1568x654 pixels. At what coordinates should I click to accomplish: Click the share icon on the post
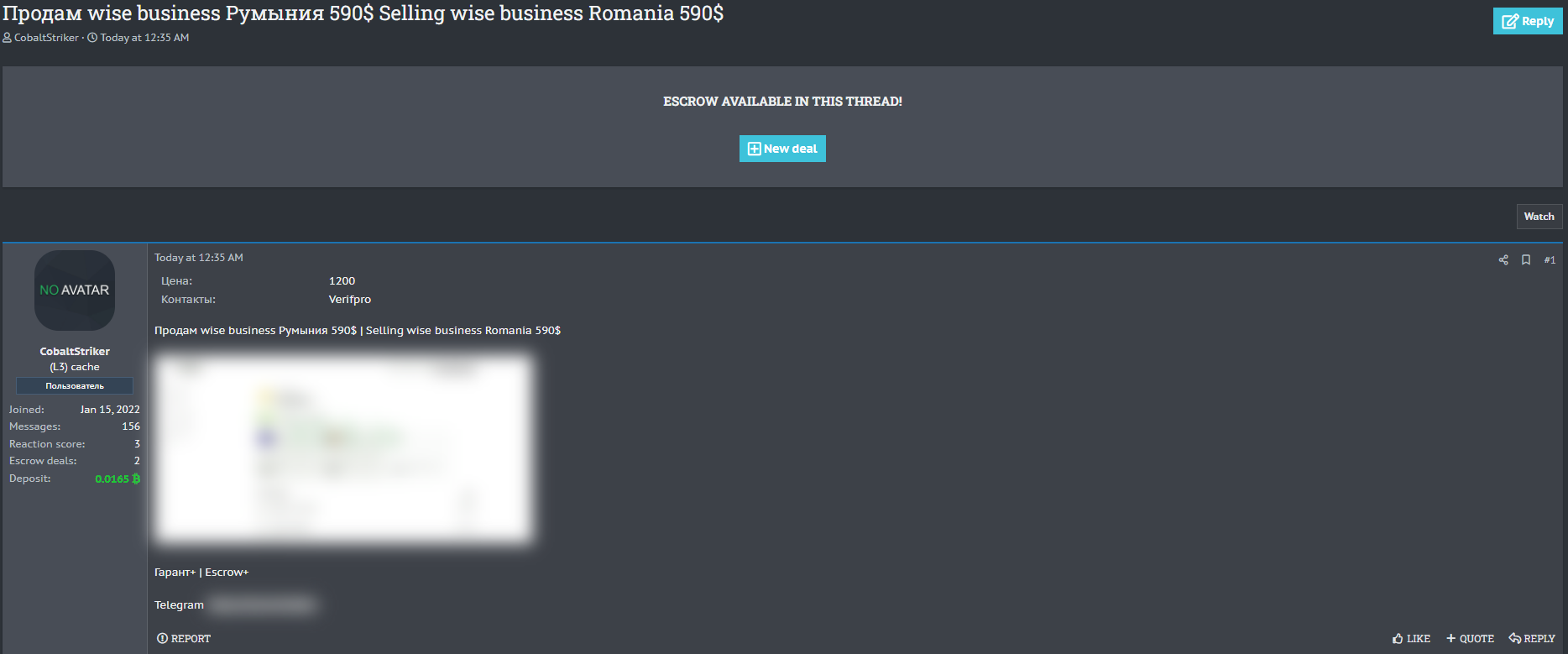[1503, 260]
